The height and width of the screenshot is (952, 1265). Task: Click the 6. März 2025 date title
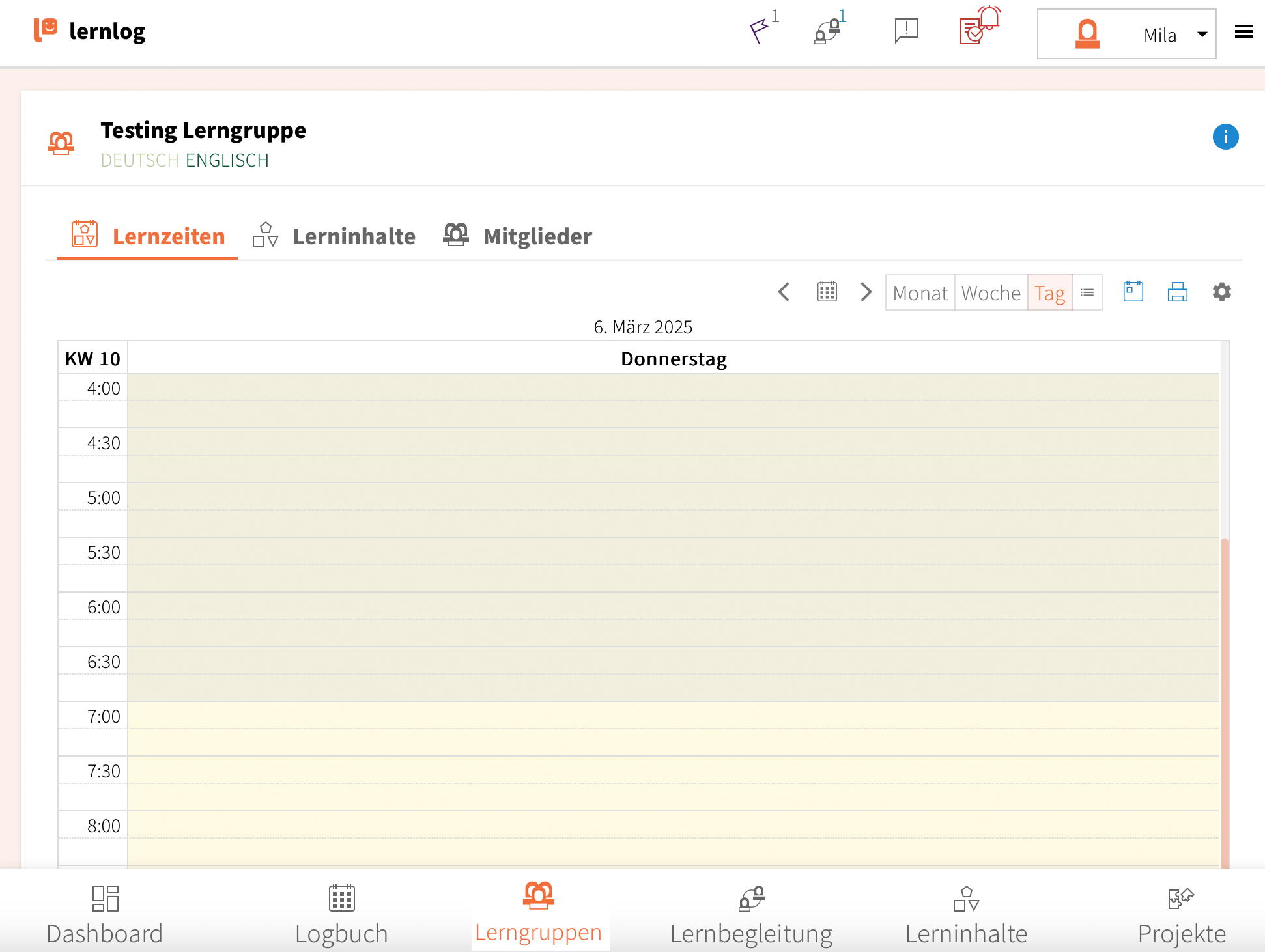point(643,327)
